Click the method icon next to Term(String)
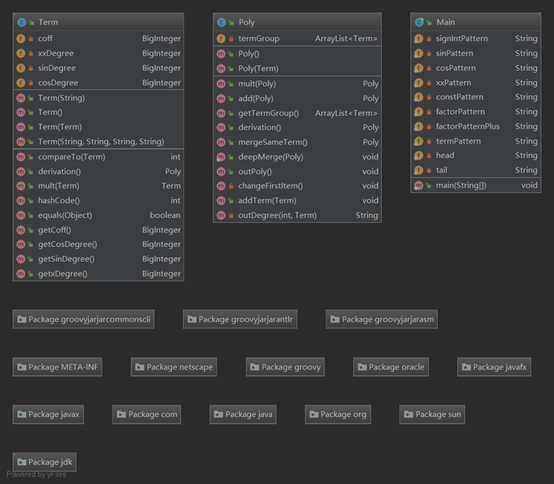Image resolution: width=554 pixels, height=484 pixels. click(x=20, y=98)
